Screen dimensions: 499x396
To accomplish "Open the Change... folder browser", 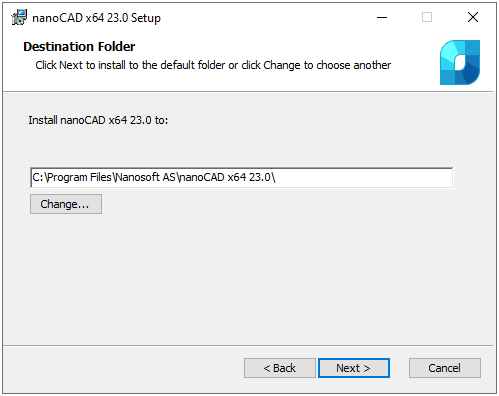I will tap(66, 204).
